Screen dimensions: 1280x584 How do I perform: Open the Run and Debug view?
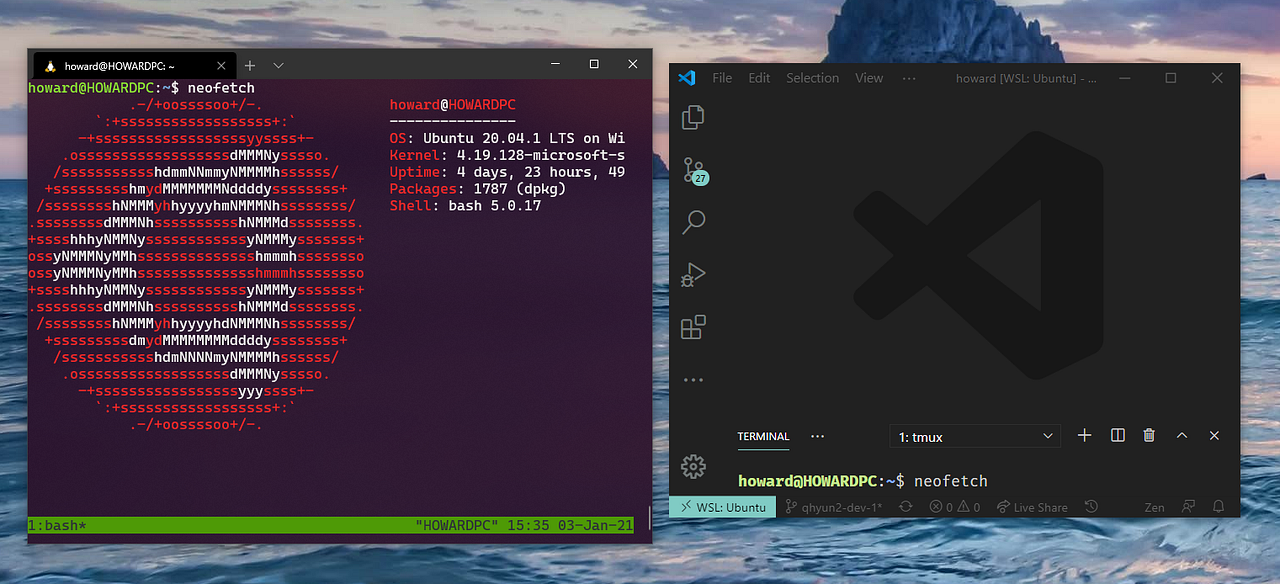(693, 274)
